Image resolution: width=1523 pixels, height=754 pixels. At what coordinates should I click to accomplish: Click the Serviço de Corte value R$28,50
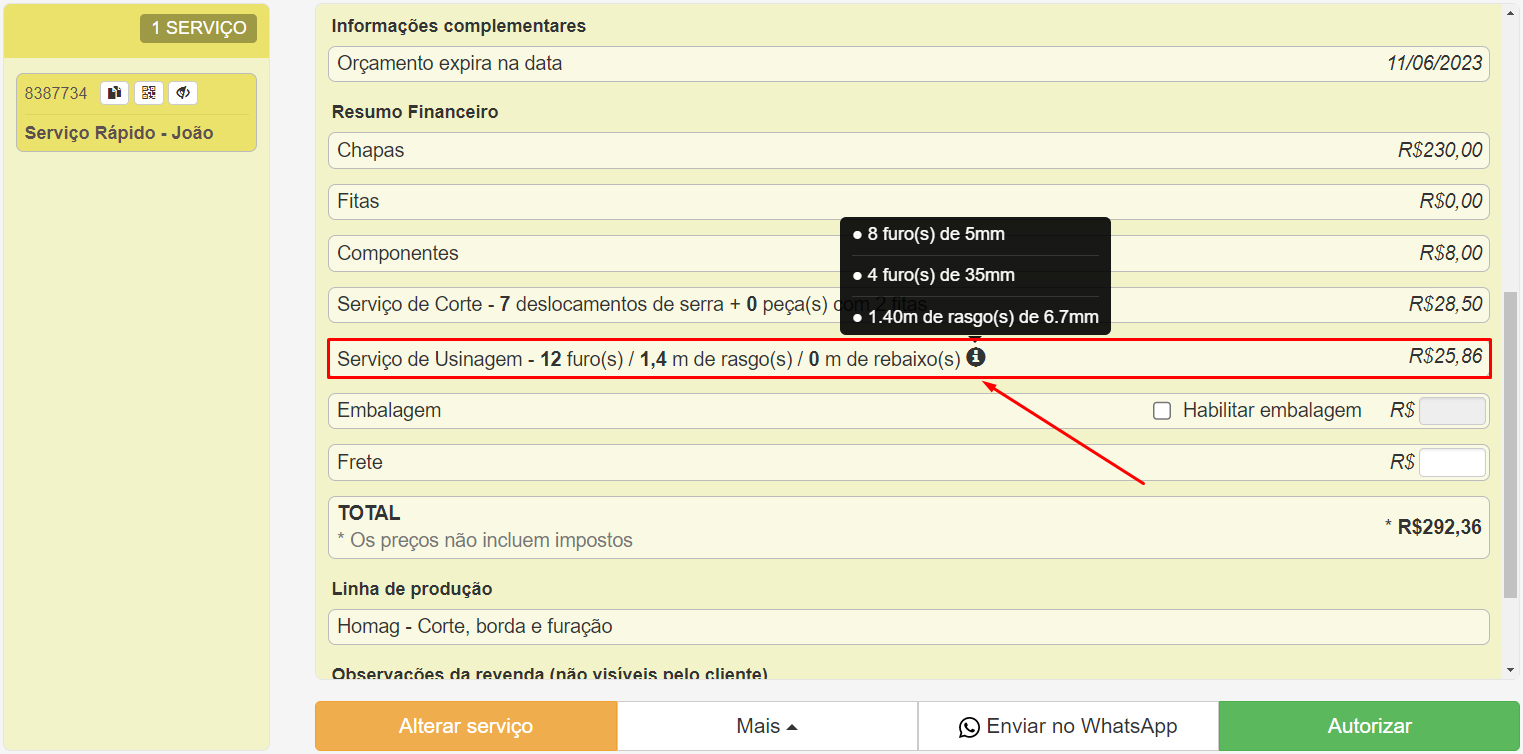[x=1446, y=304]
